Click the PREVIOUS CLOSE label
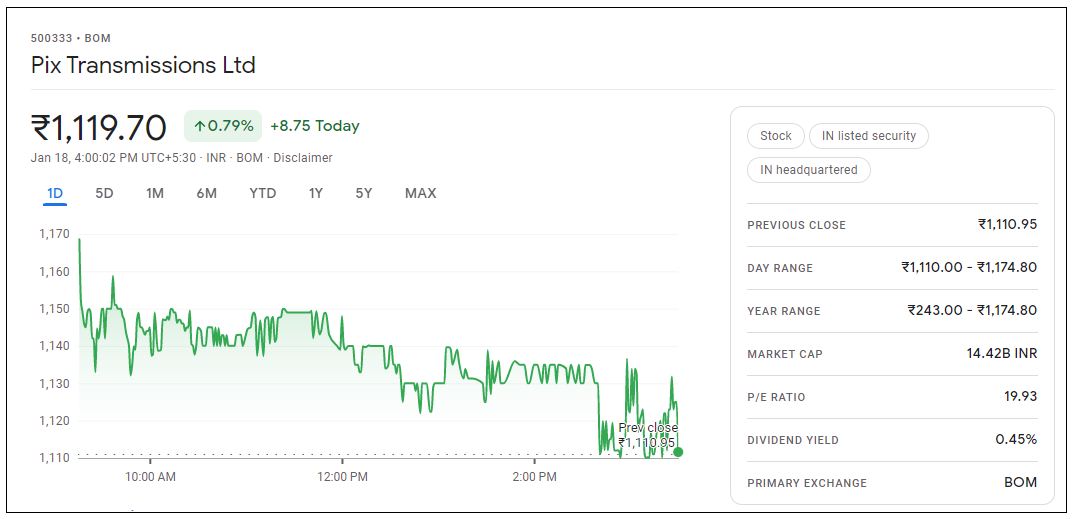This screenshot has width=1073, height=519. 797,225
